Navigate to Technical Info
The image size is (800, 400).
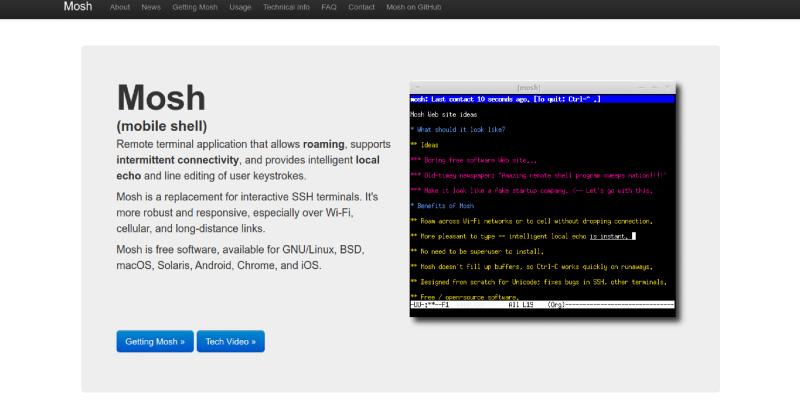click(x=288, y=7)
